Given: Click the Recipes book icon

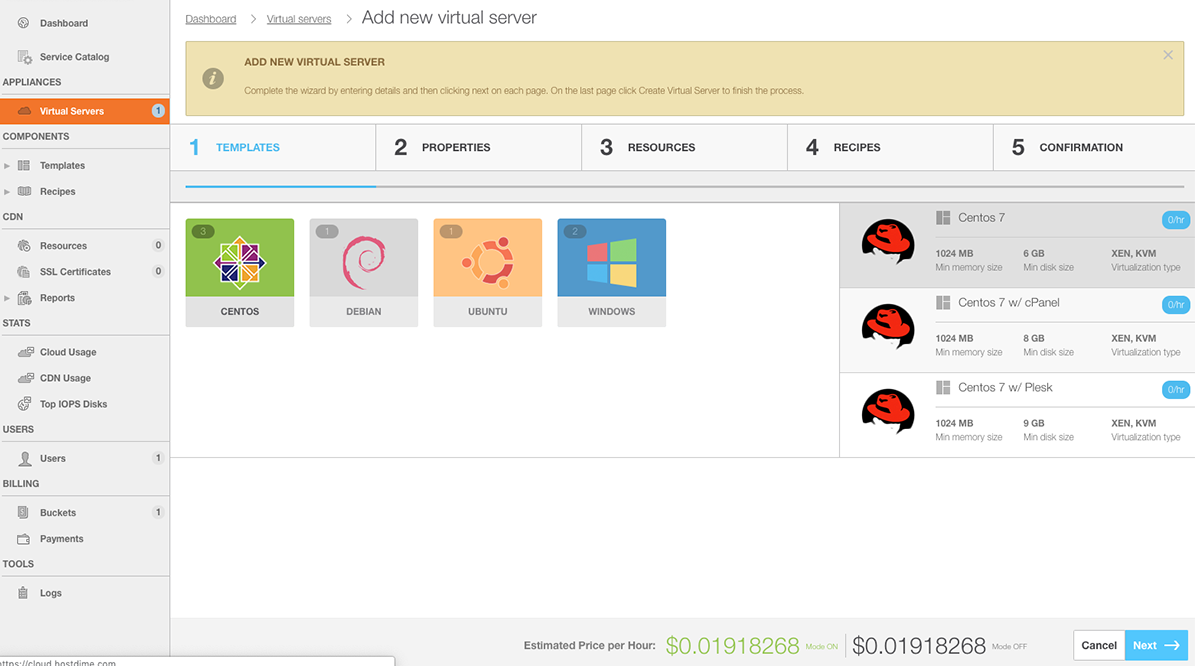Looking at the screenshot, I should [24, 191].
